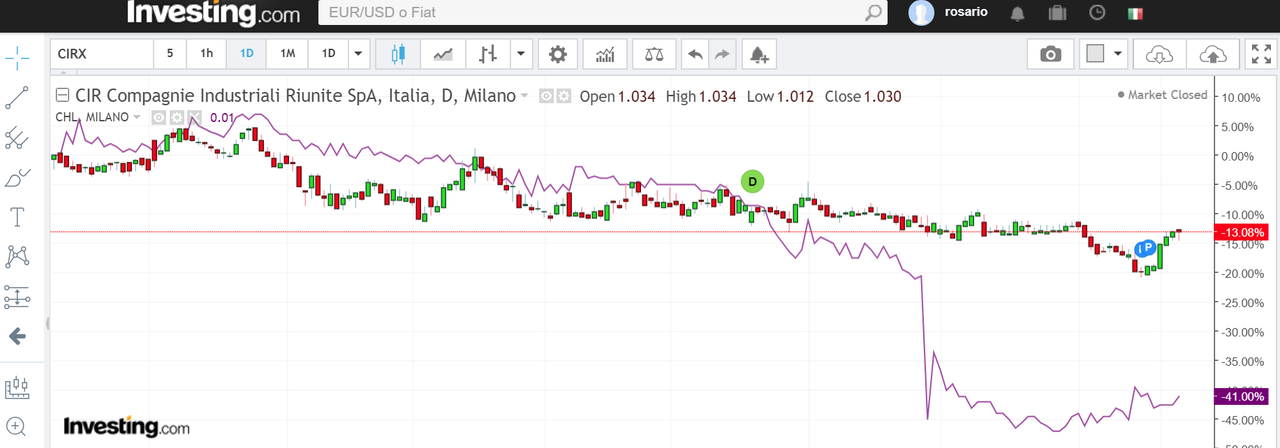
Task: Redo the last chart action
Action: click(721, 54)
